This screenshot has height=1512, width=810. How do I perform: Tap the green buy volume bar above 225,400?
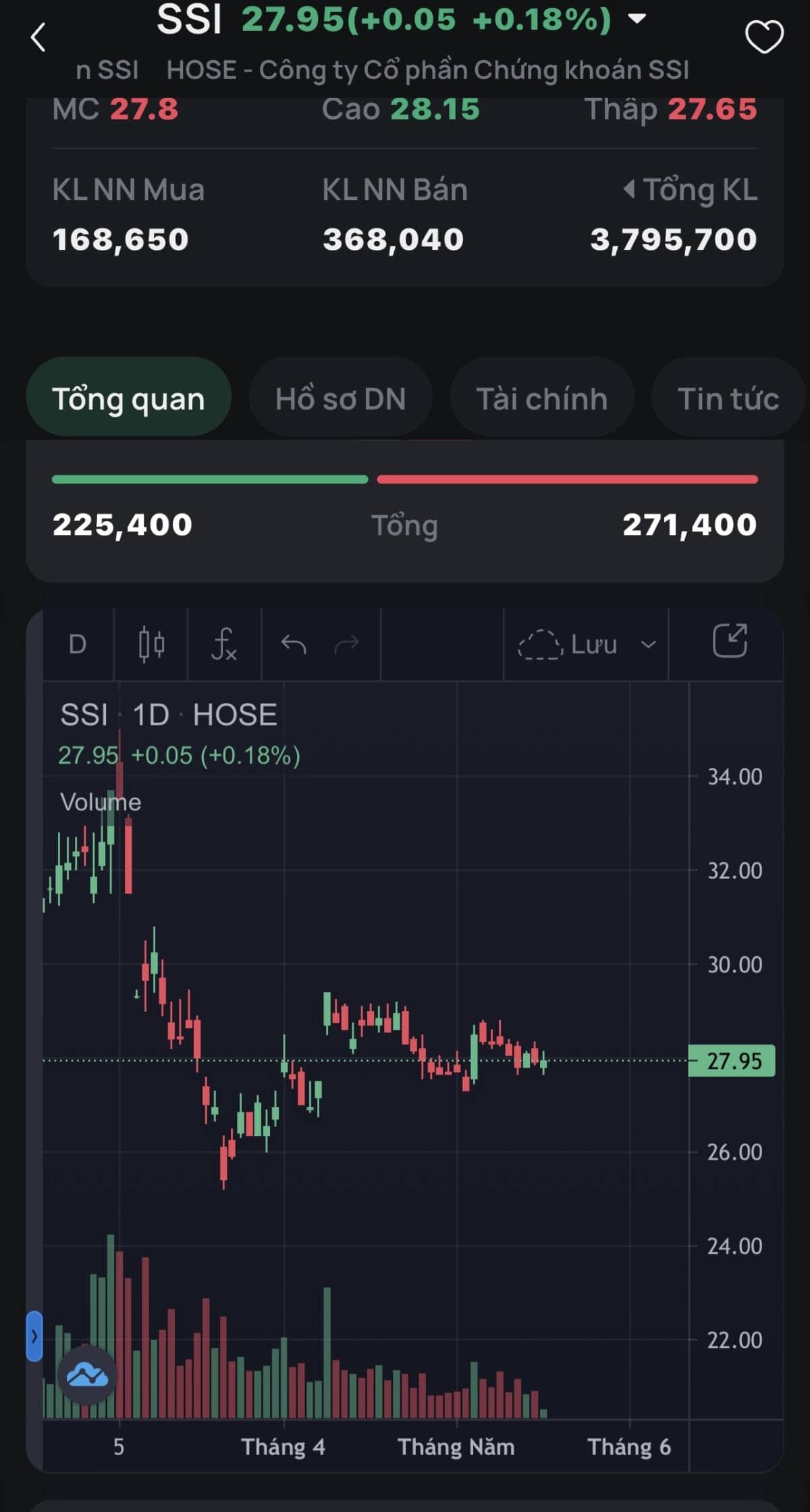pyautogui.click(x=210, y=479)
